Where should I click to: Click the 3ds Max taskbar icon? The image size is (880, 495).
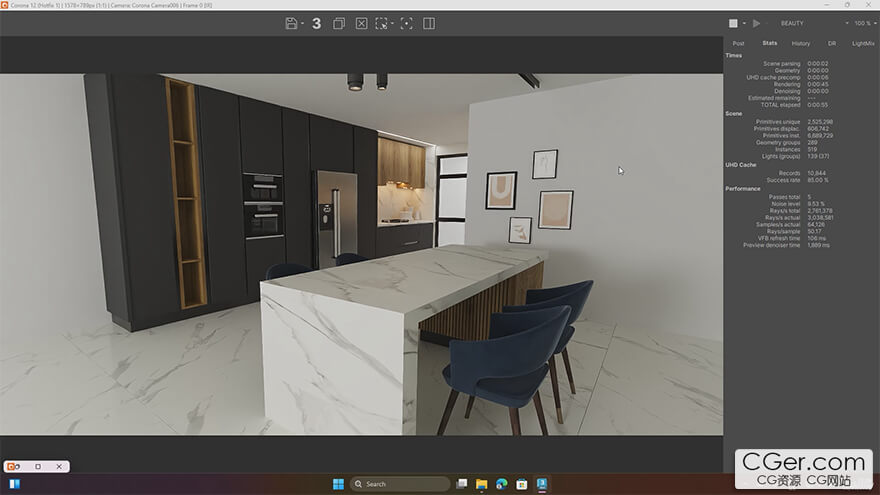(x=542, y=484)
